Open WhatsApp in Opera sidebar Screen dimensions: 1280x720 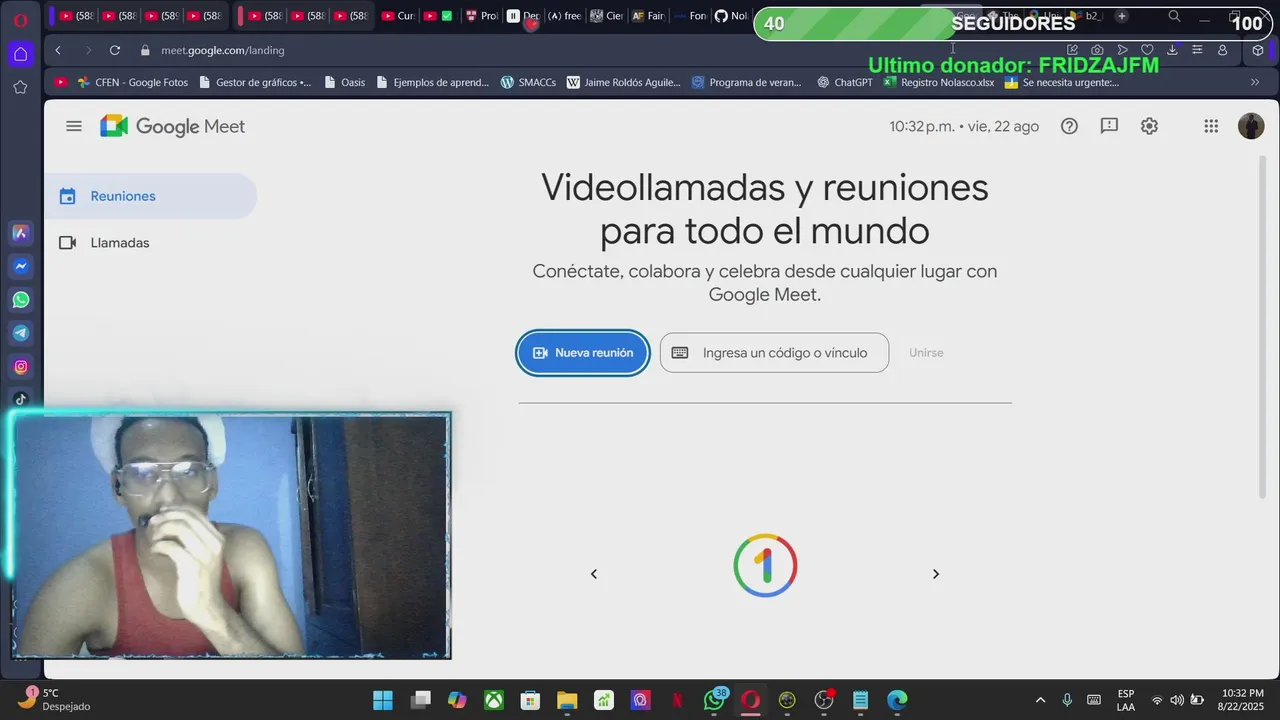pyautogui.click(x=20, y=299)
